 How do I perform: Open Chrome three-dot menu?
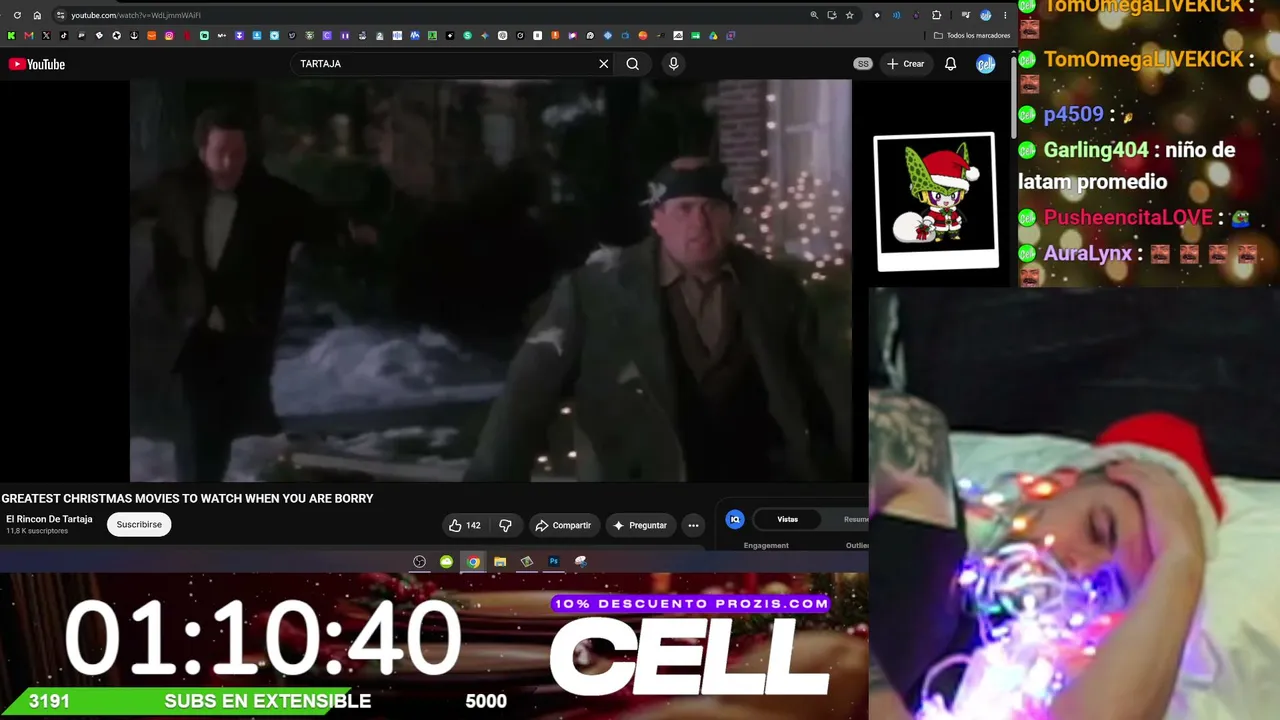1005,15
